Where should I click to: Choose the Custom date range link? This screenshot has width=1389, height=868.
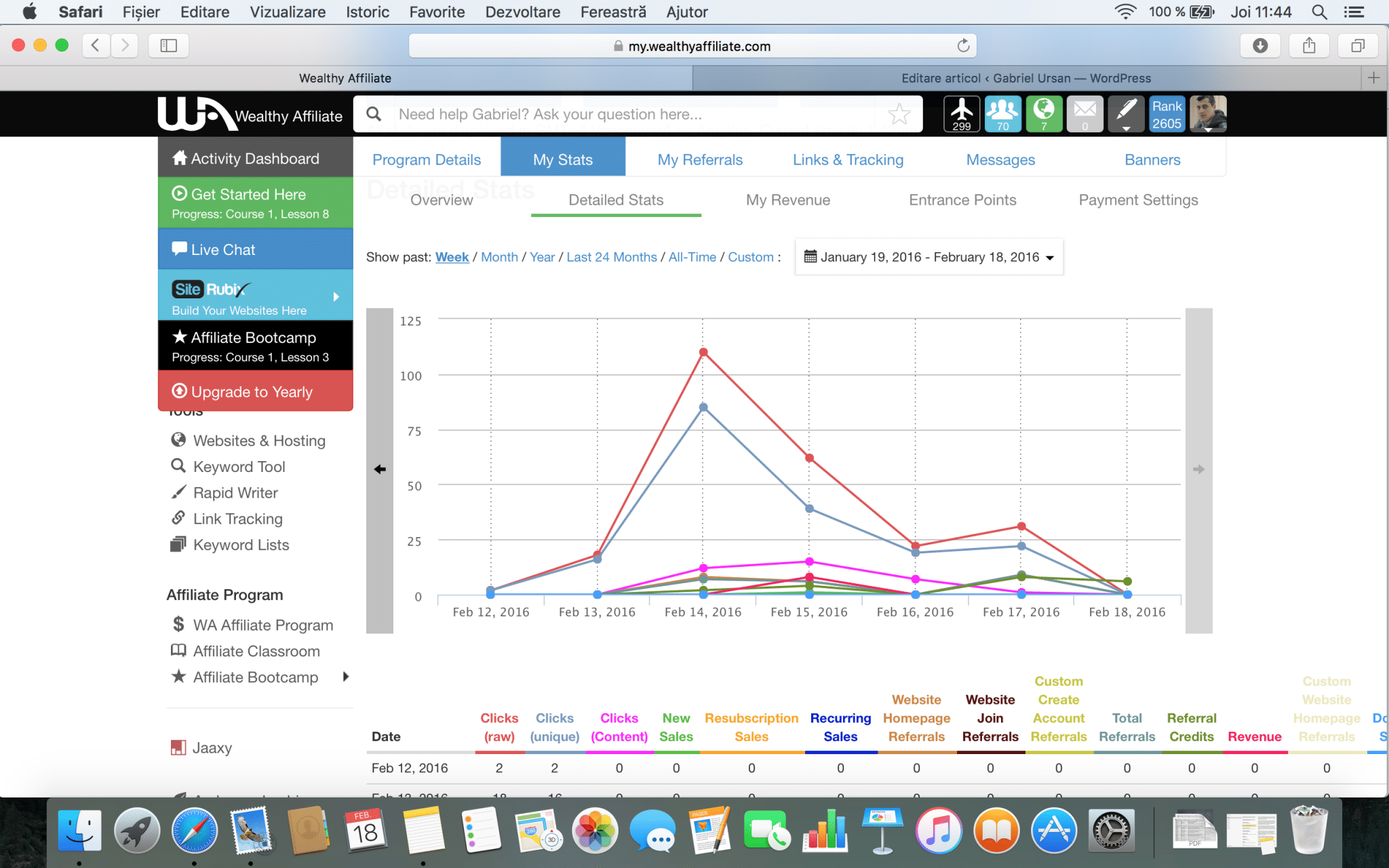click(751, 257)
